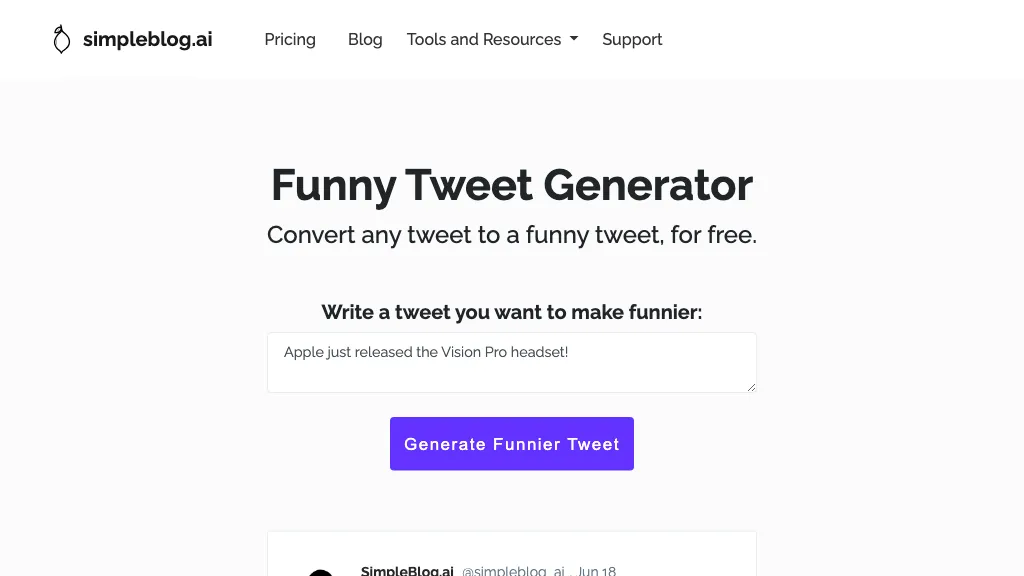Click the 'Apple just released' text in textarea
The width and height of the screenshot is (1024, 576).
tap(426, 352)
